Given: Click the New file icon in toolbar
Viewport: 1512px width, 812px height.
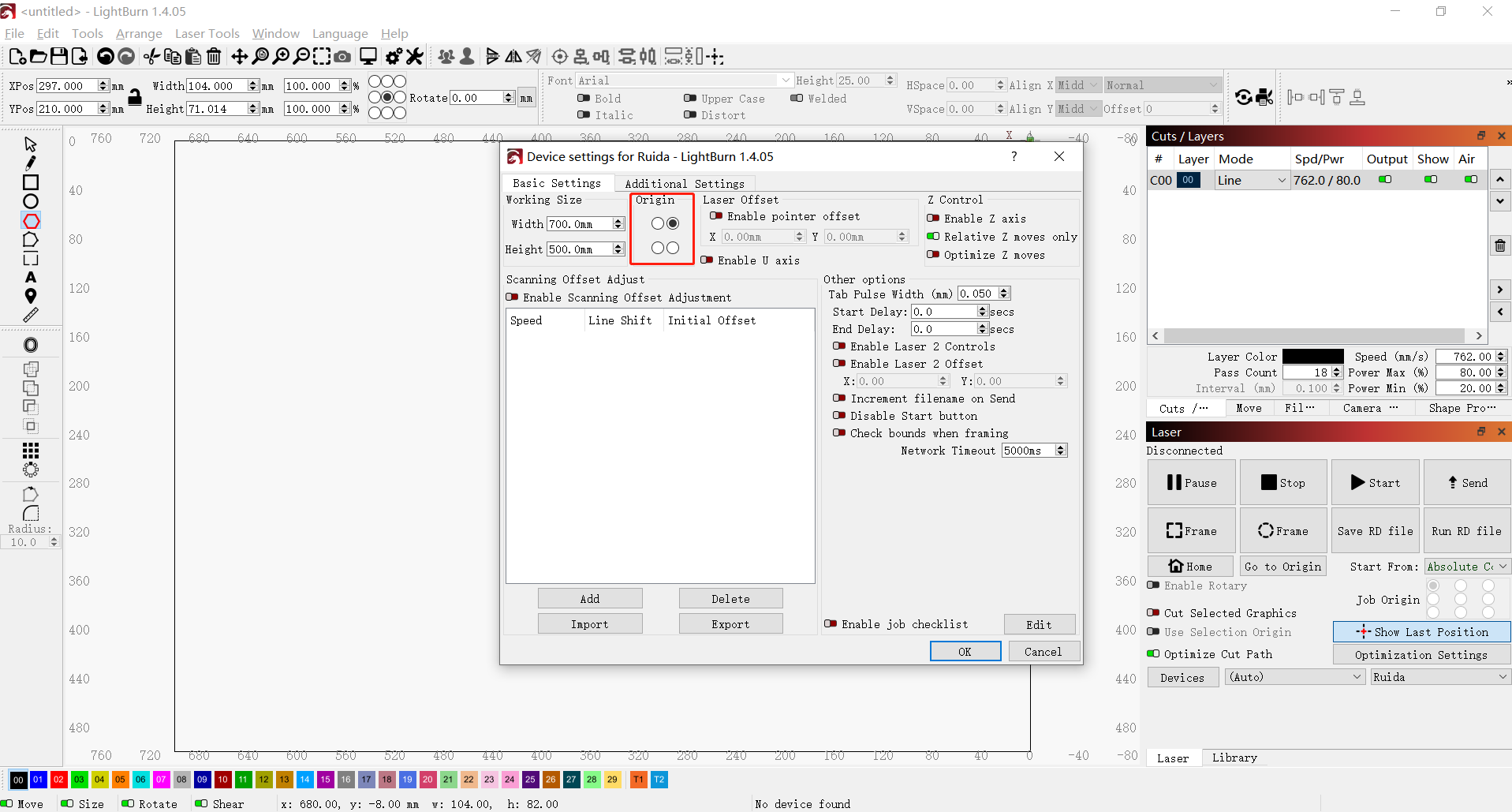Looking at the screenshot, I should pos(17,57).
